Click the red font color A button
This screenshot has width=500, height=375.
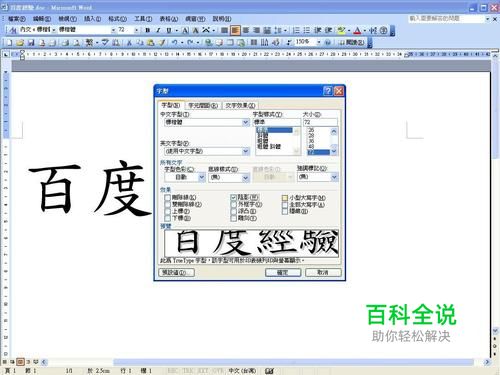pos(357,30)
